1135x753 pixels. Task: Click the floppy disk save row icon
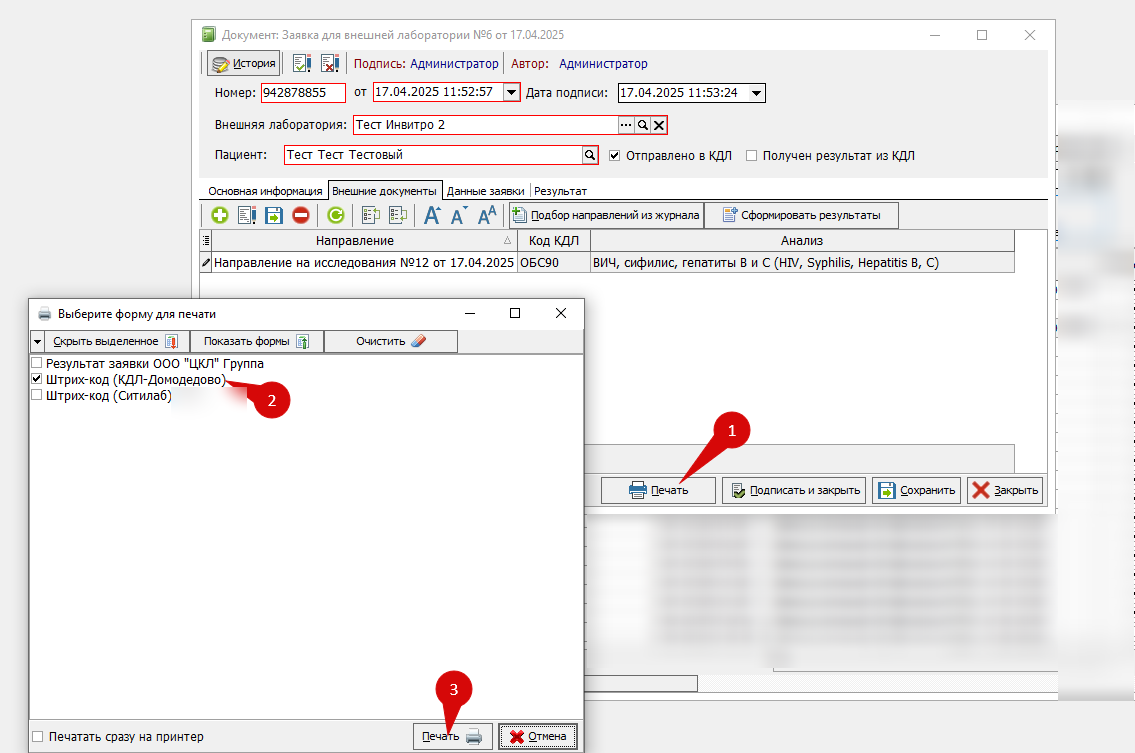click(x=274, y=215)
